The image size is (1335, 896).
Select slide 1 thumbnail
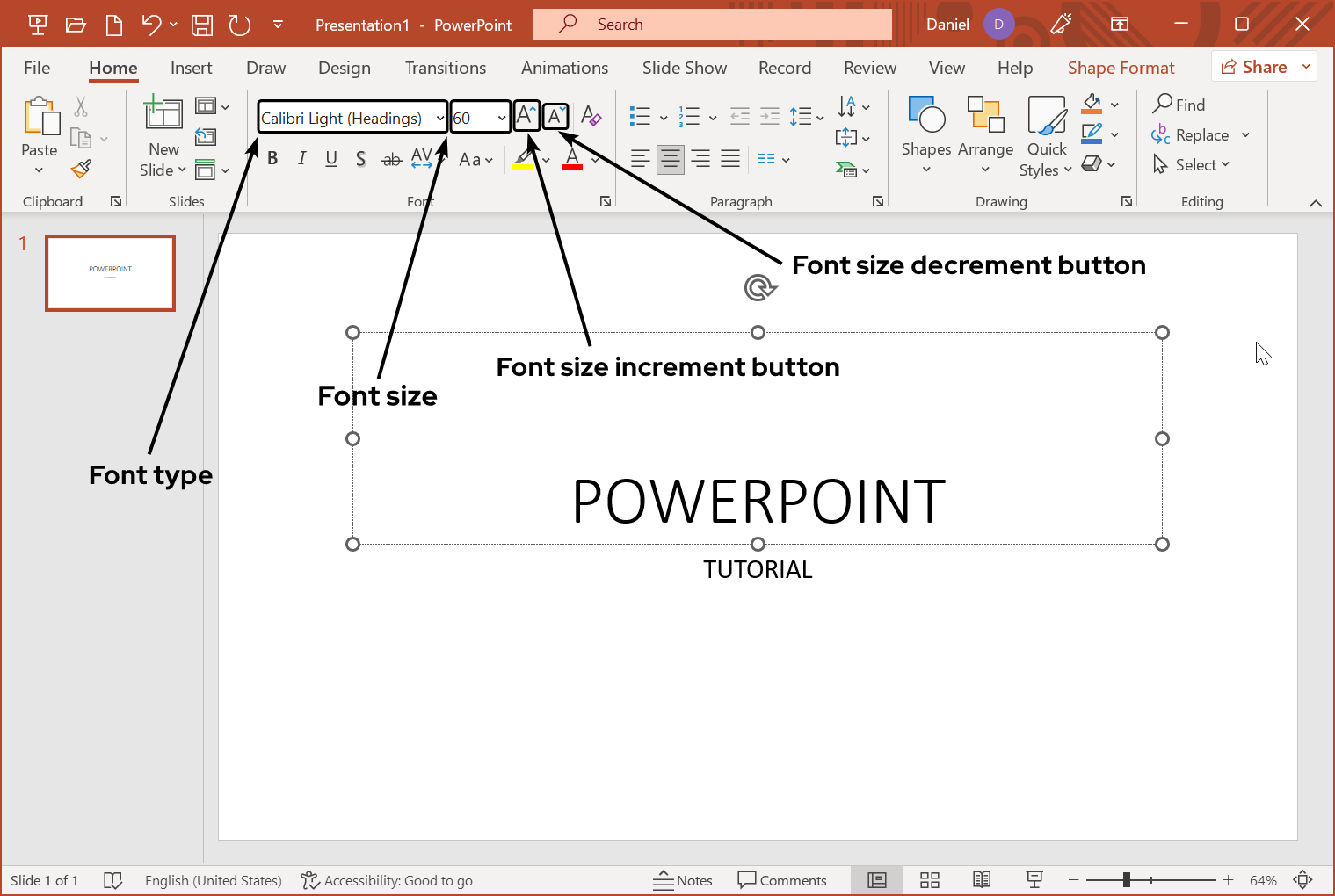[x=110, y=273]
